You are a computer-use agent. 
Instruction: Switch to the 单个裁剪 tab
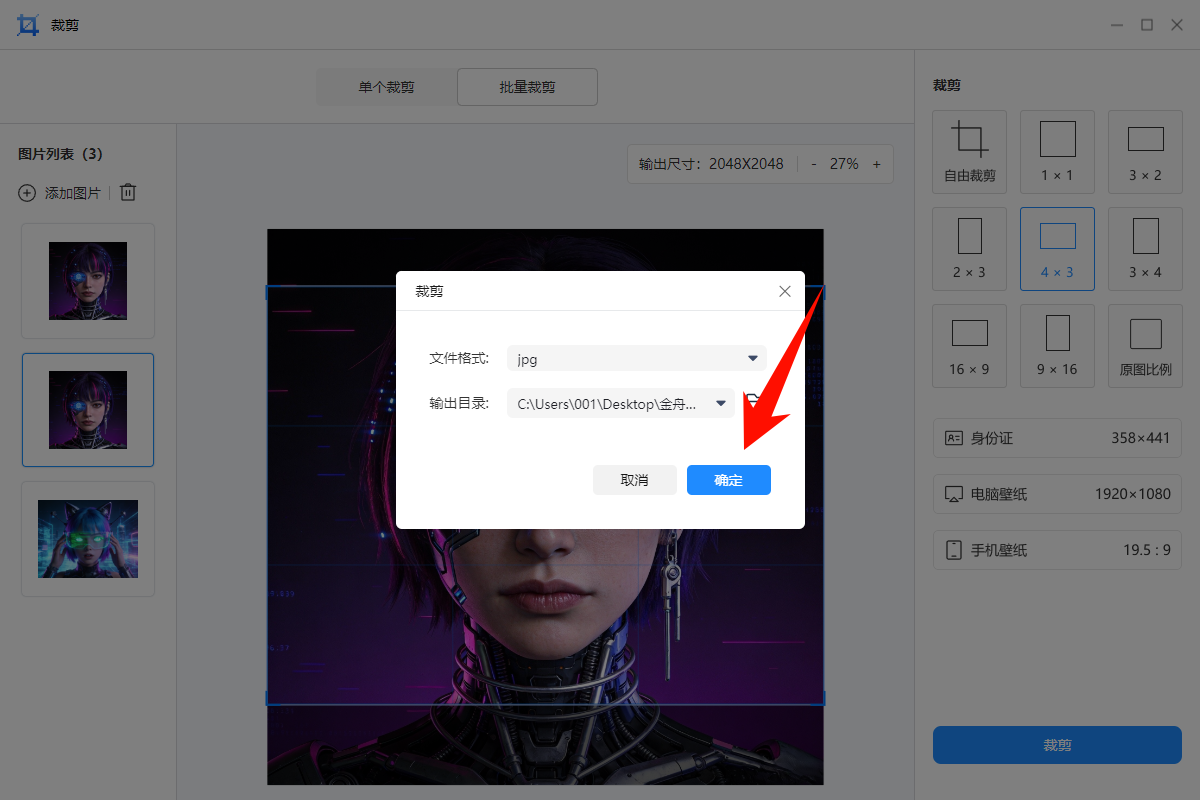pyautogui.click(x=387, y=87)
